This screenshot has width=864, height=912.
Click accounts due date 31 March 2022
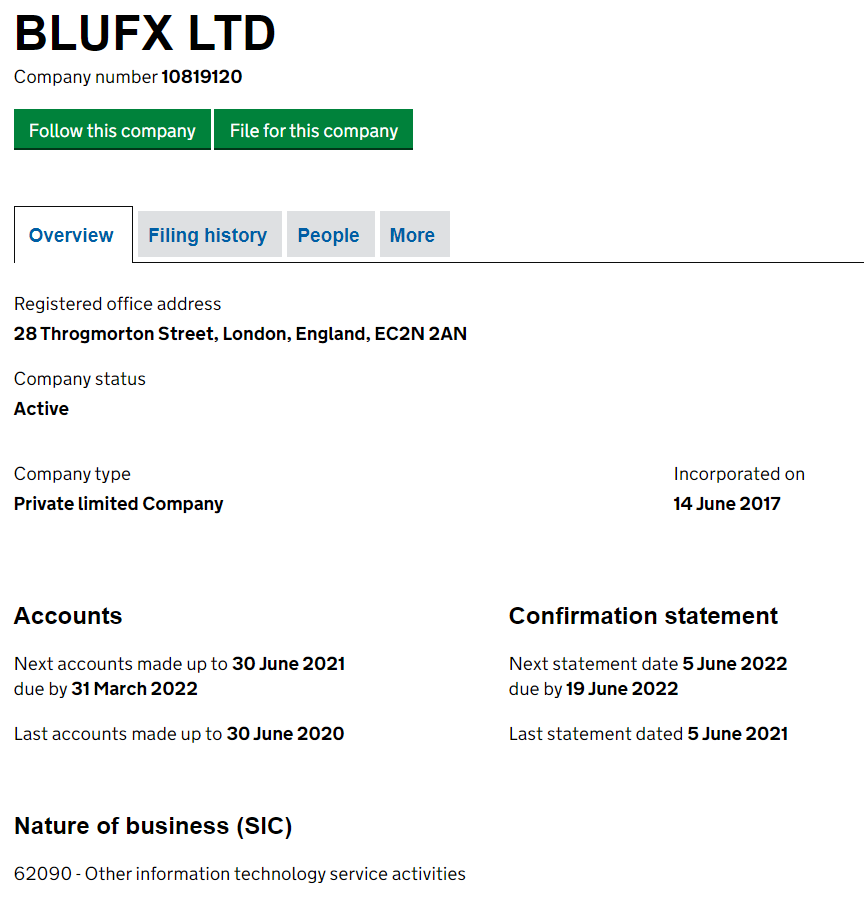[134, 689]
